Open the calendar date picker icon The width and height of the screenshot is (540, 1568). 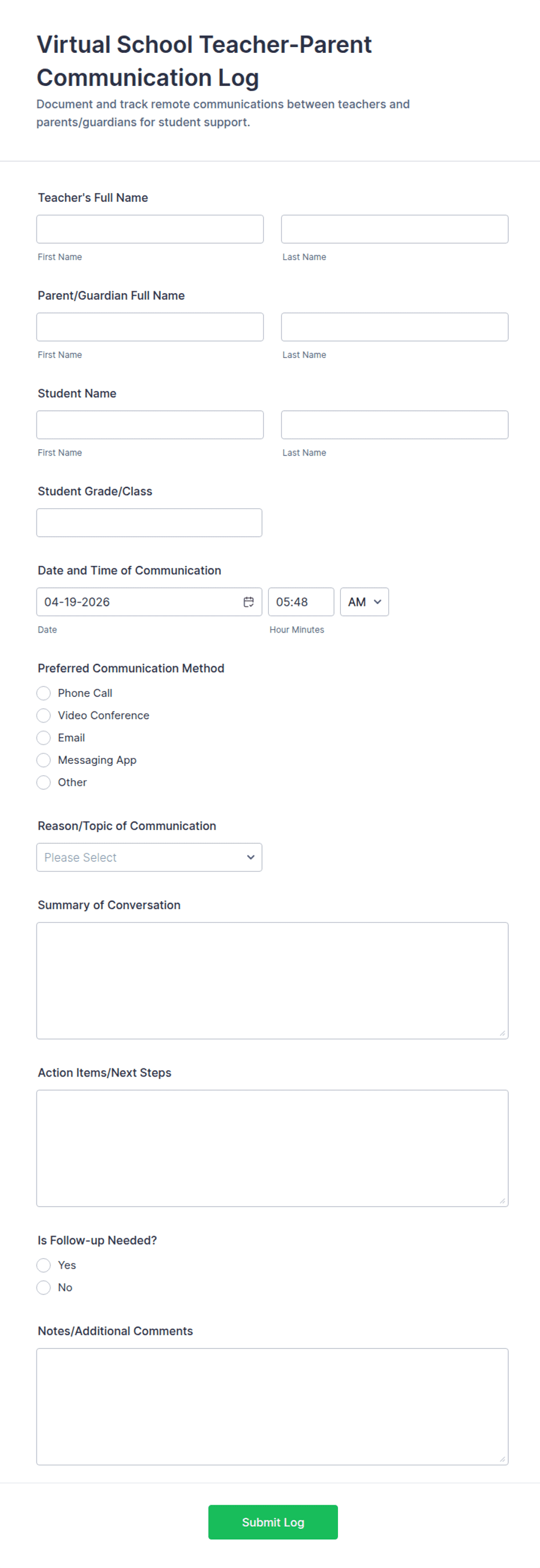coord(249,601)
